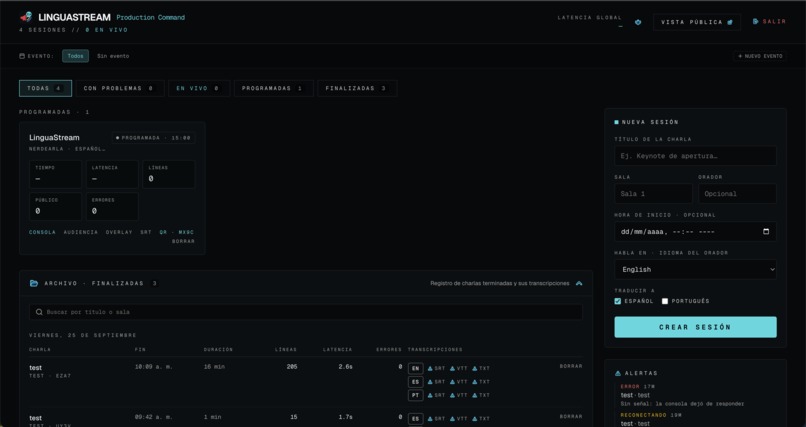Check the Português translation checkbox

(665, 301)
